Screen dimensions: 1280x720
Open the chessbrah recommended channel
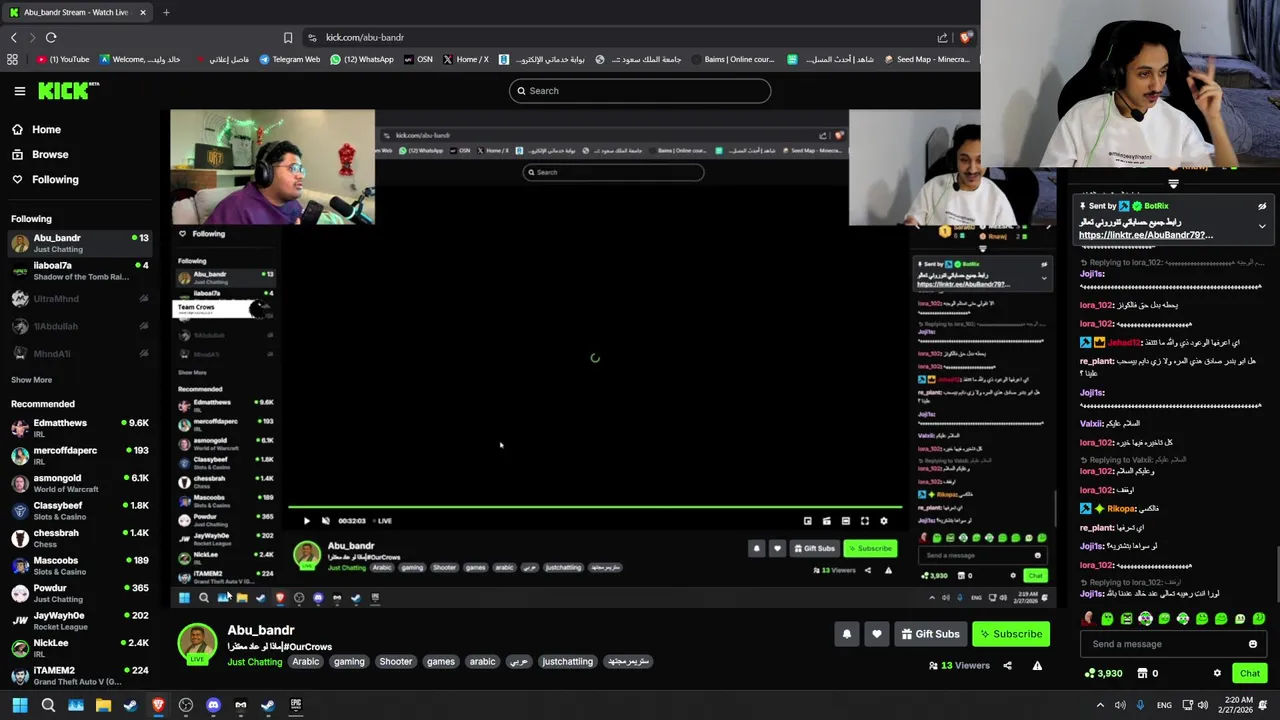pyautogui.click(x=80, y=538)
